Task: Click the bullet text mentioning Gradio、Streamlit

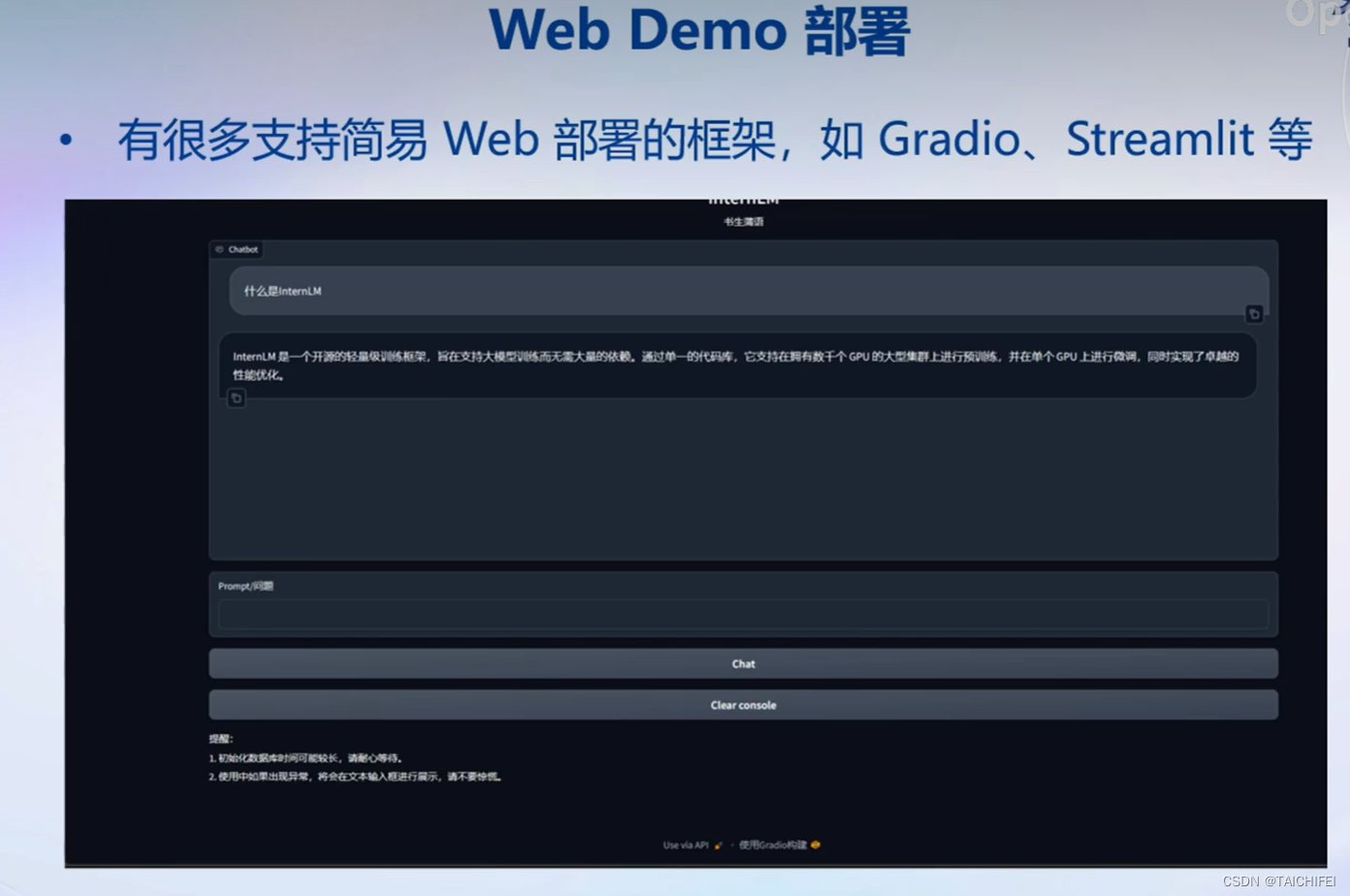Action: (715, 139)
